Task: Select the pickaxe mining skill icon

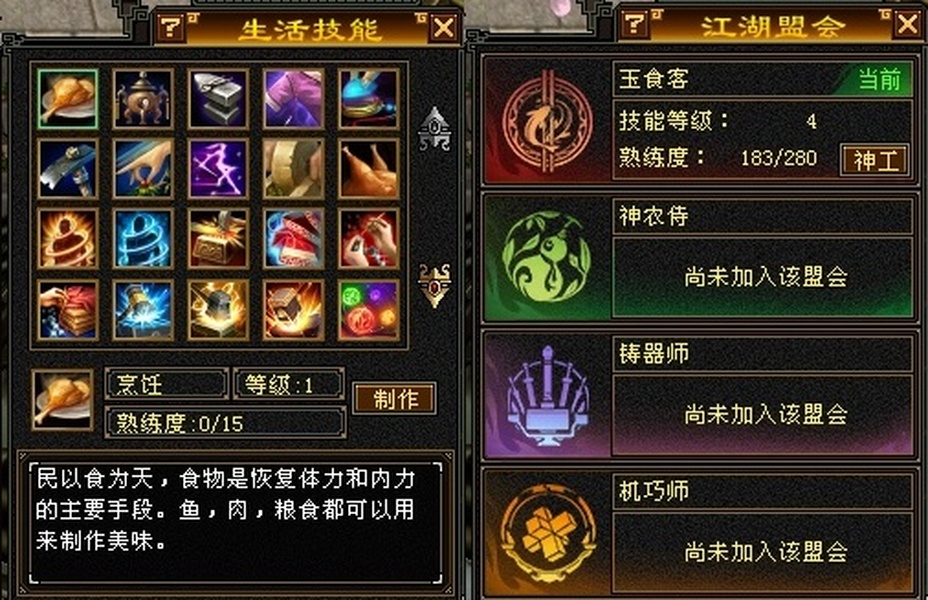Action: click(x=67, y=169)
